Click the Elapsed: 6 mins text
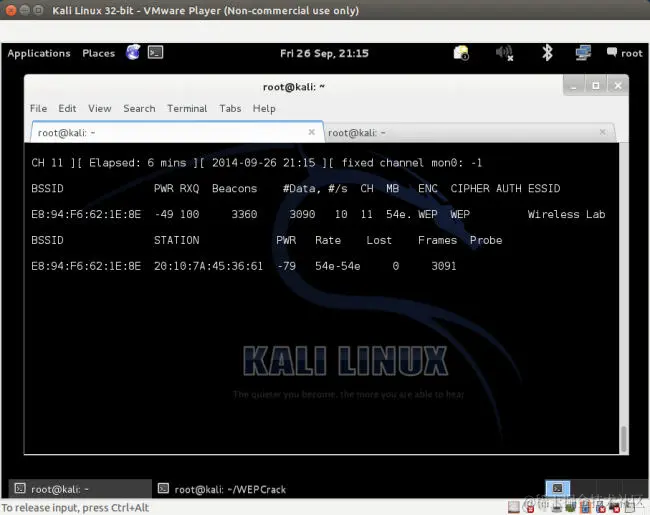The height and width of the screenshot is (515, 650). click(138, 163)
